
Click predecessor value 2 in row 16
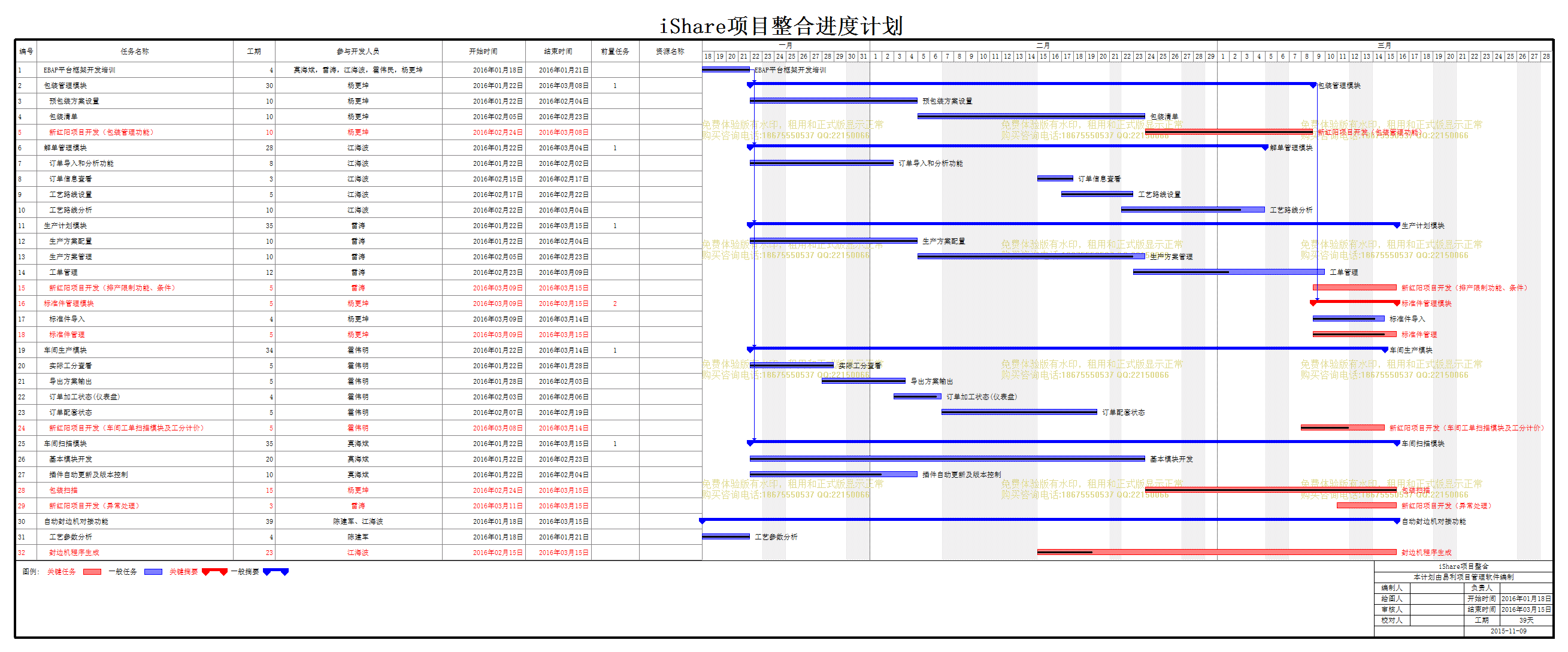(x=615, y=304)
